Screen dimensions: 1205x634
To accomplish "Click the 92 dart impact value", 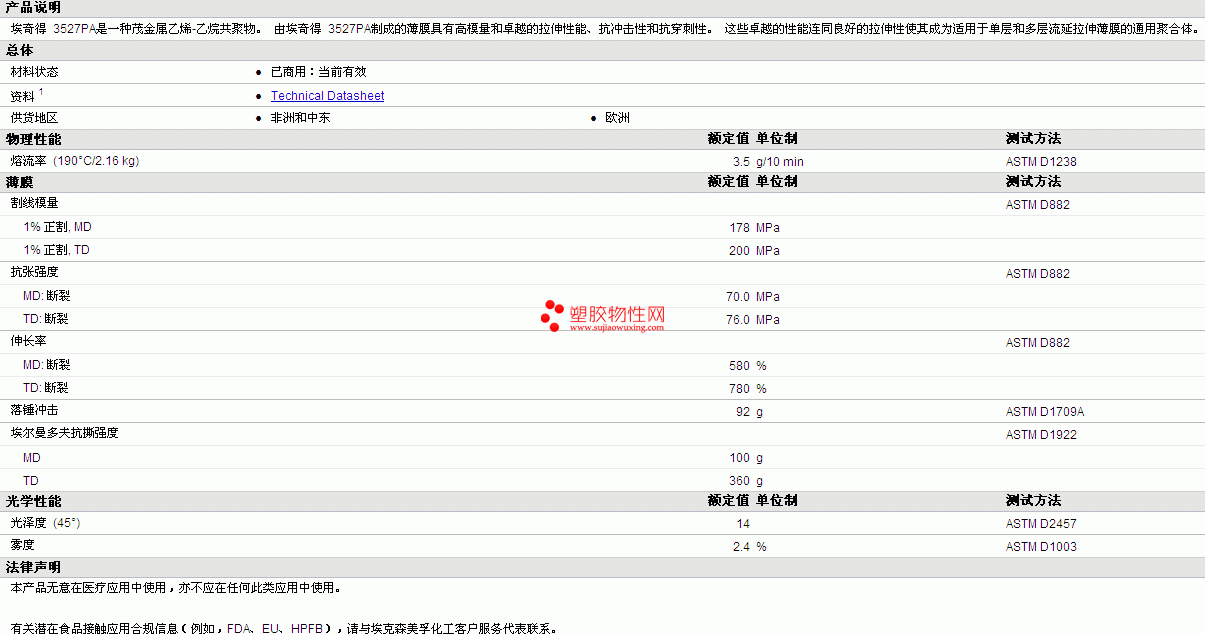I will click(x=743, y=412).
